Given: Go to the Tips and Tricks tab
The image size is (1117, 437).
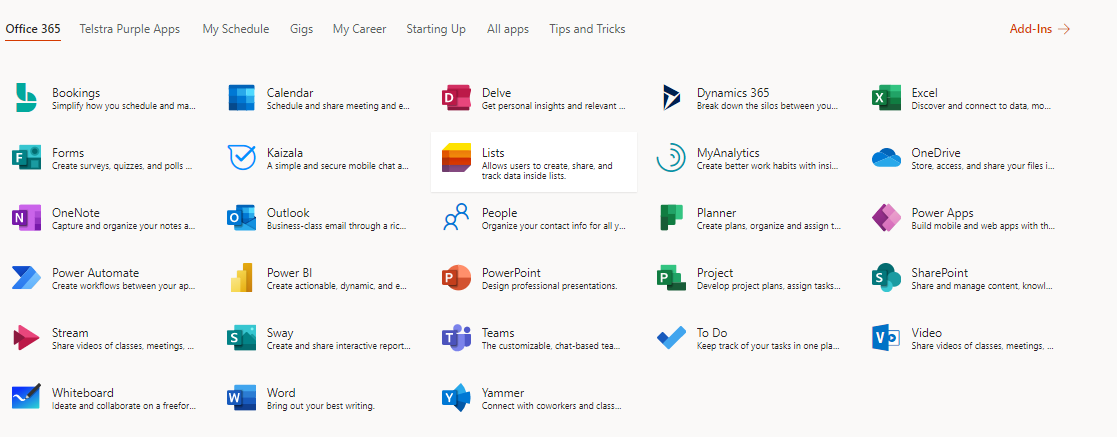Looking at the screenshot, I should pyautogui.click(x=587, y=29).
